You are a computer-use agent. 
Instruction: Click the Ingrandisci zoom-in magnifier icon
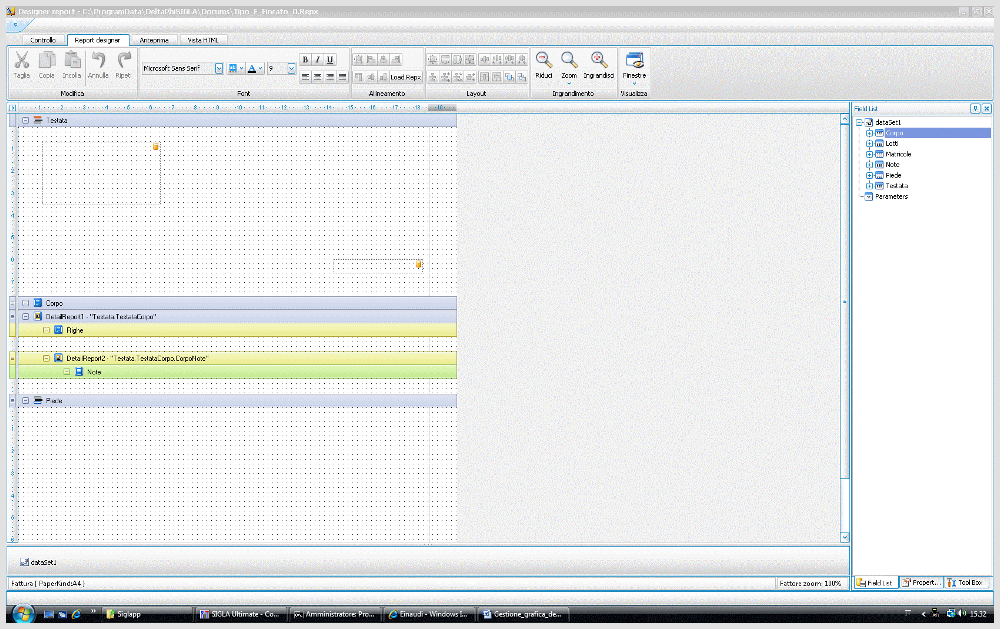pyautogui.click(x=598, y=60)
